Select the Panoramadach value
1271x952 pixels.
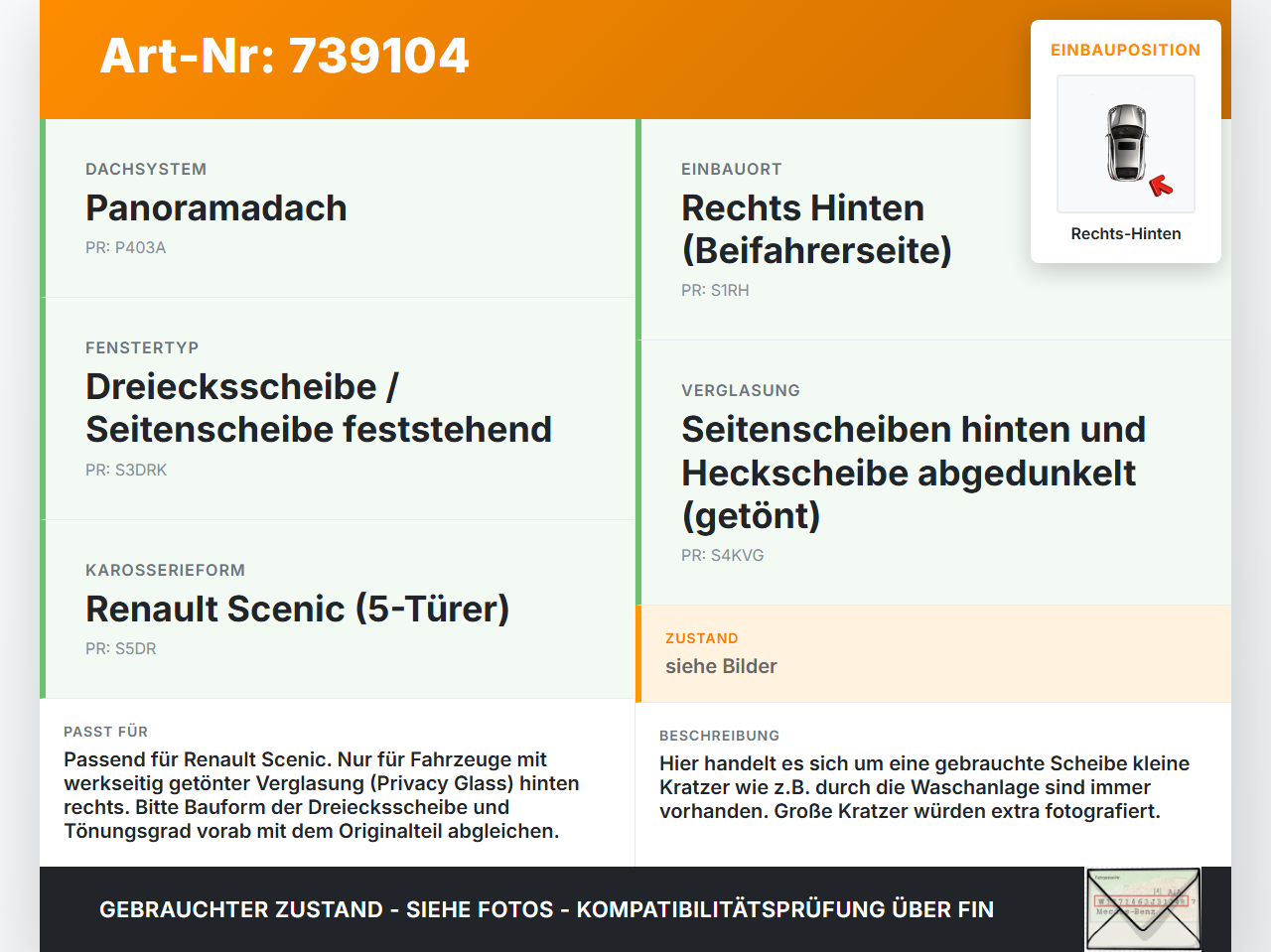[x=216, y=208]
